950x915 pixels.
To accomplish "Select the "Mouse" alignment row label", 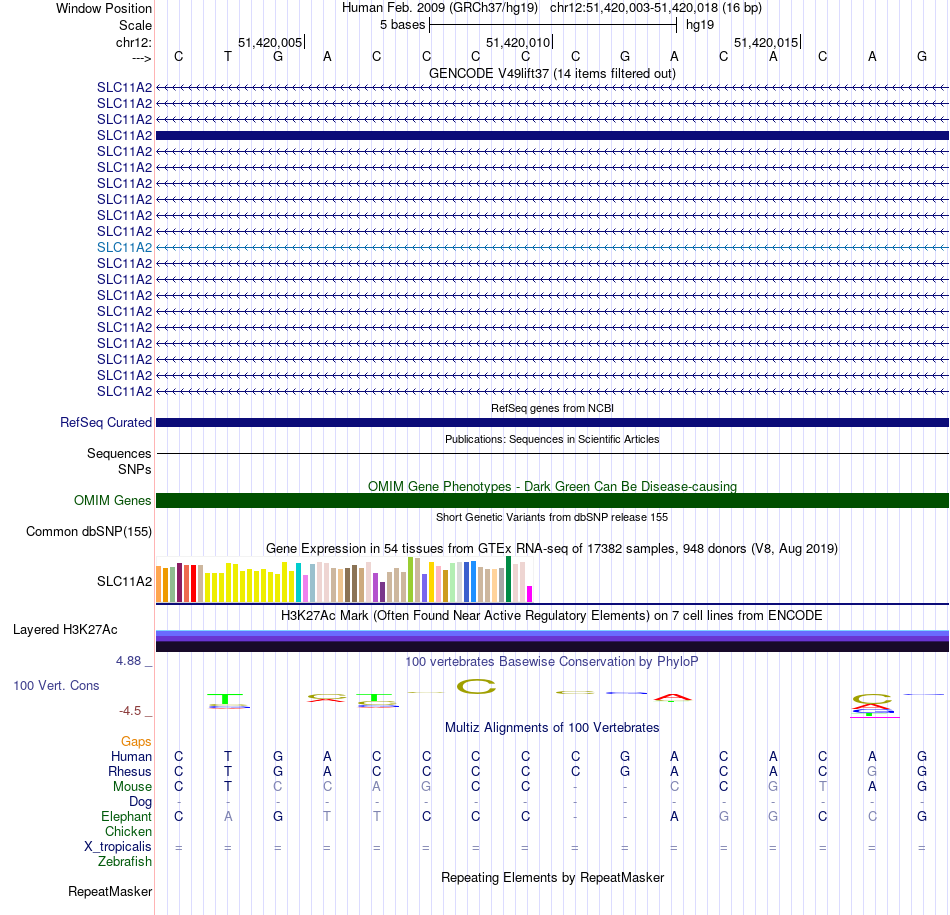I will [x=132, y=787].
